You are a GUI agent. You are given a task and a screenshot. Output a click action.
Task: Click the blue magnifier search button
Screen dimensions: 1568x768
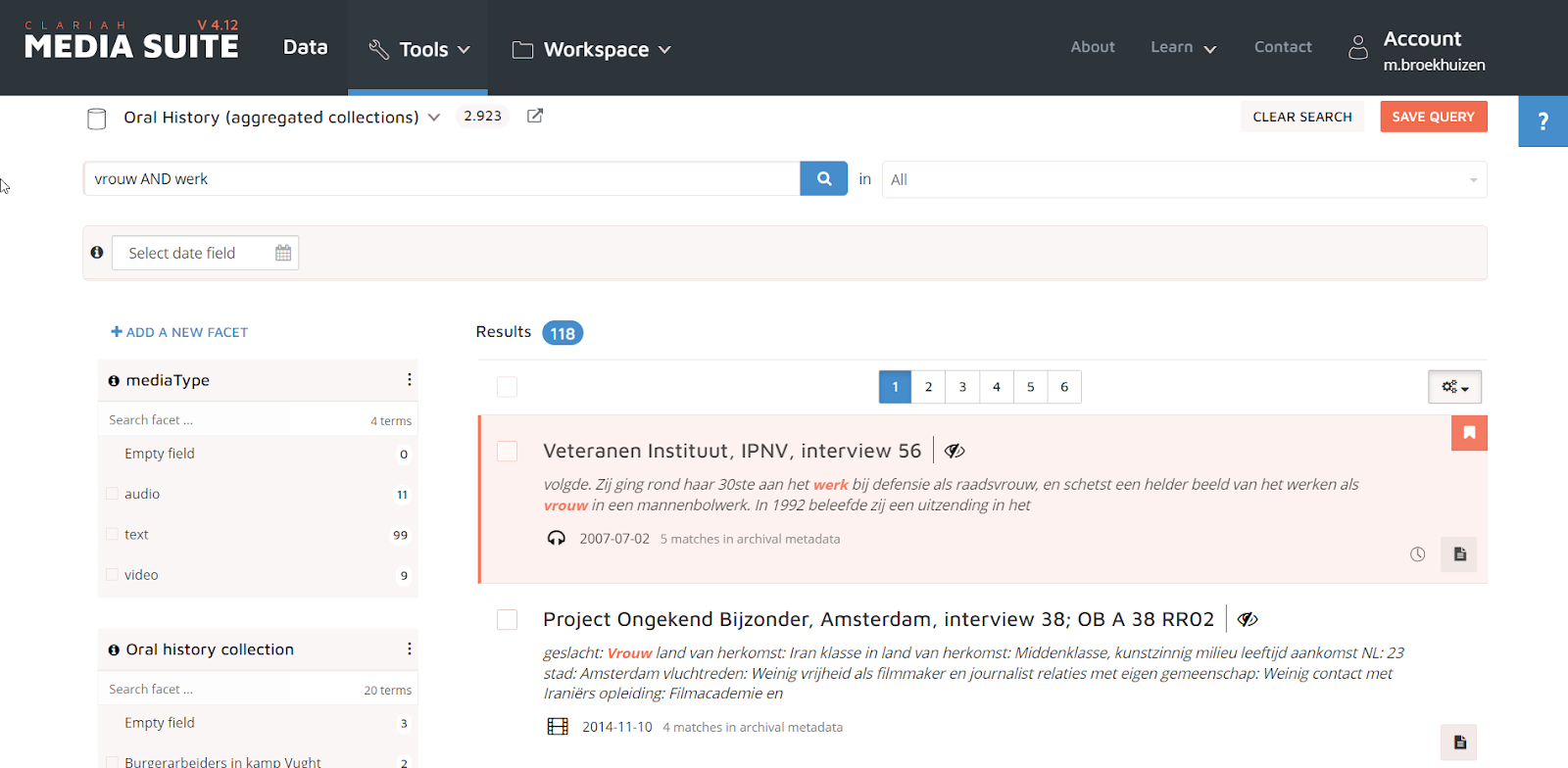pyautogui.click(x=823, y=179)
